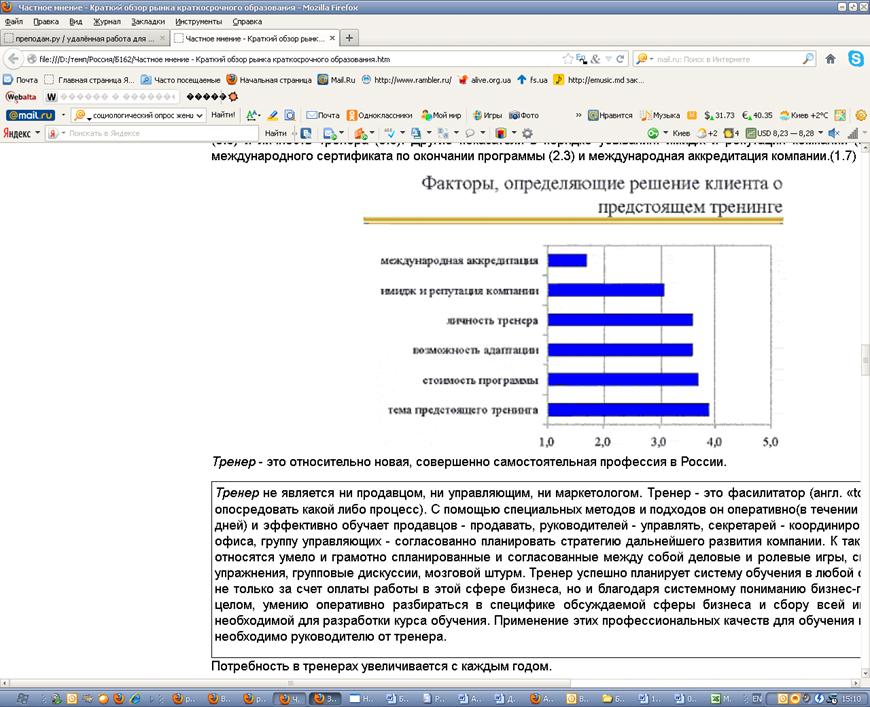Open the http://www.rambler.ru/ bookmark
870x707 pixels.
click(x=407, y=80)
